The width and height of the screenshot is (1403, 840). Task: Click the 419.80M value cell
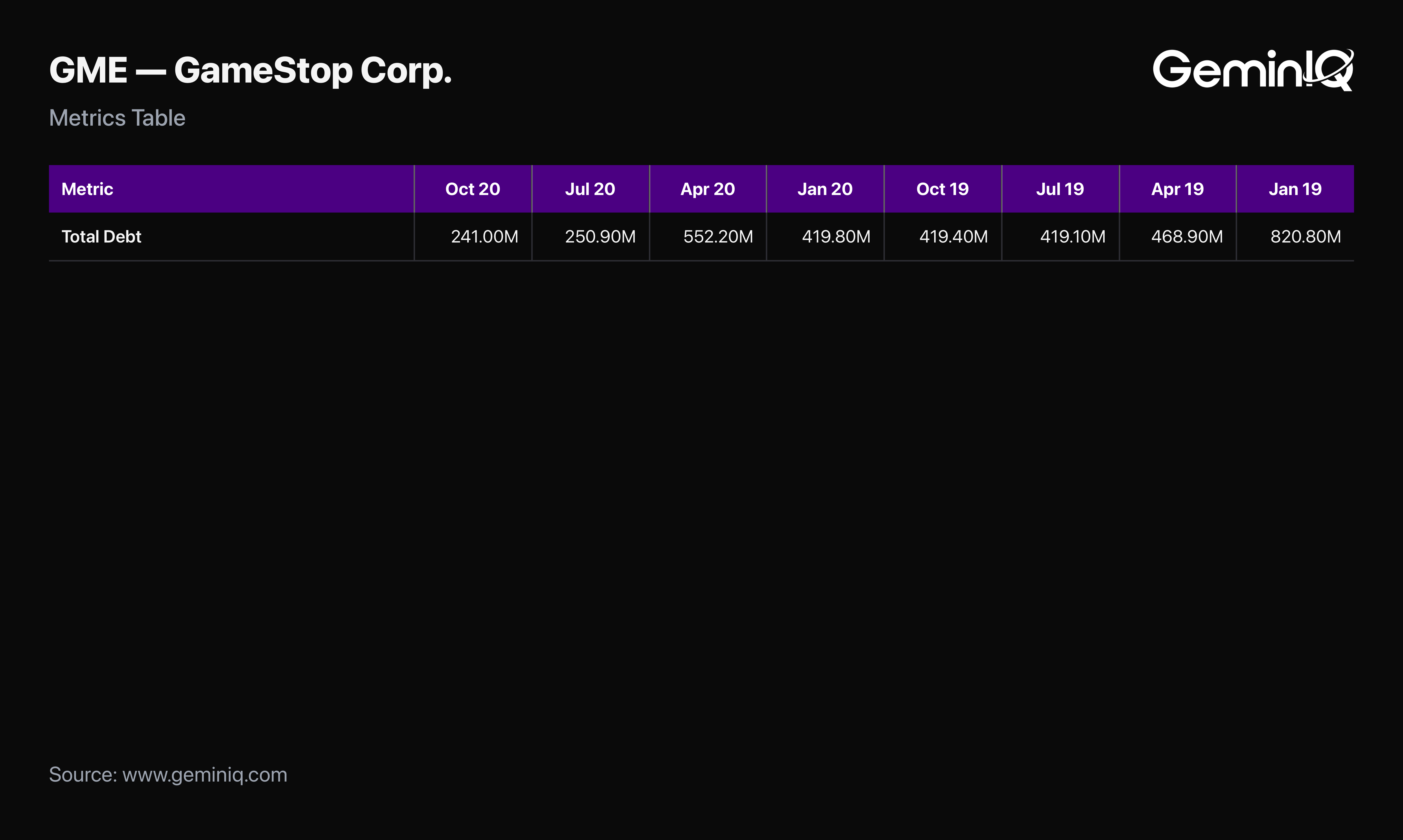(x=825, y=237)
